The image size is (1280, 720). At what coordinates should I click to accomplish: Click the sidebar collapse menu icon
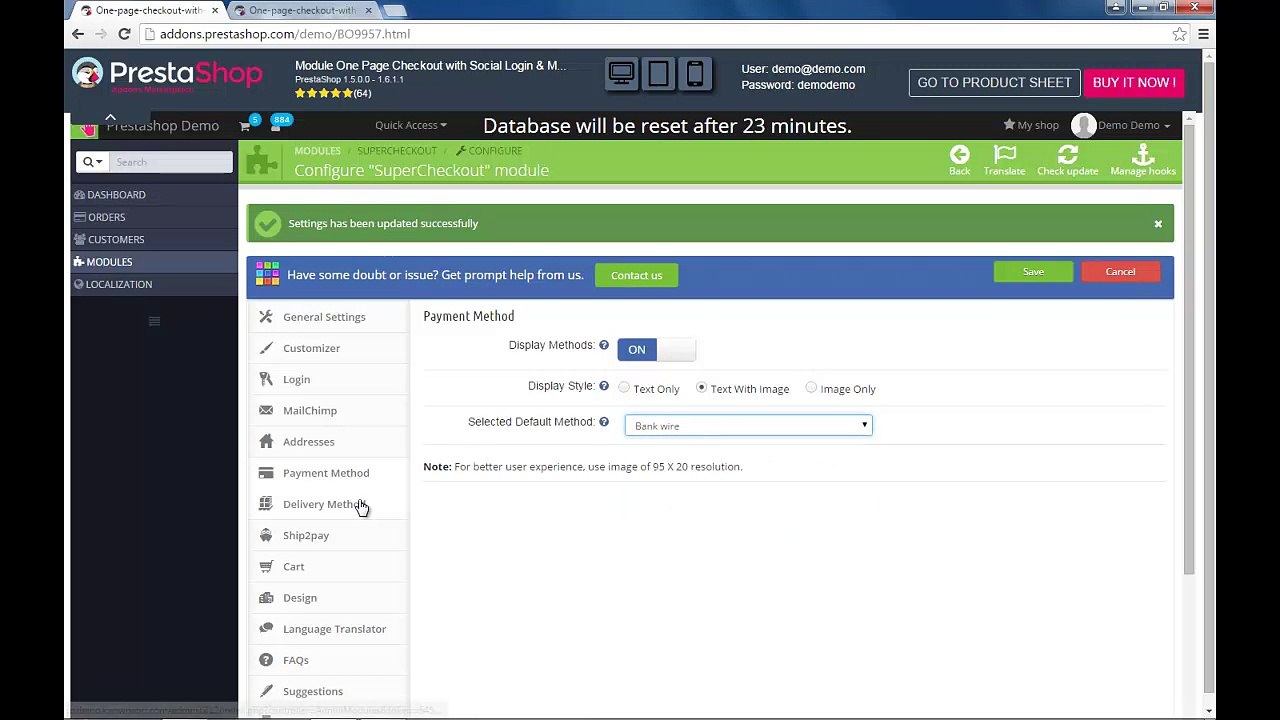pos(154,321)
